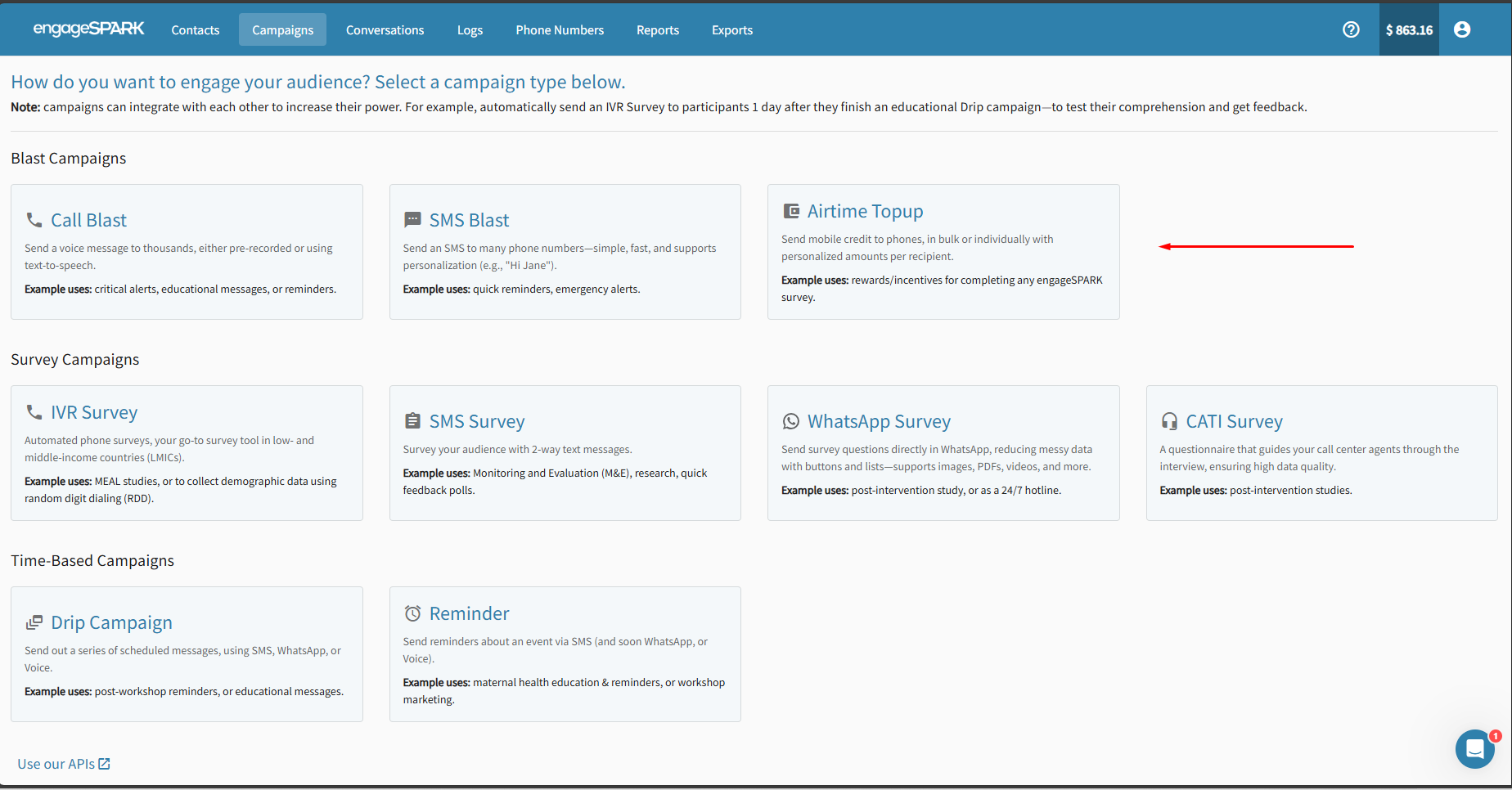Click the message icon beside SMS Blast
The width and height of the screenshot is (1512, 790).
pyautogui.click(x=412, y=220)
